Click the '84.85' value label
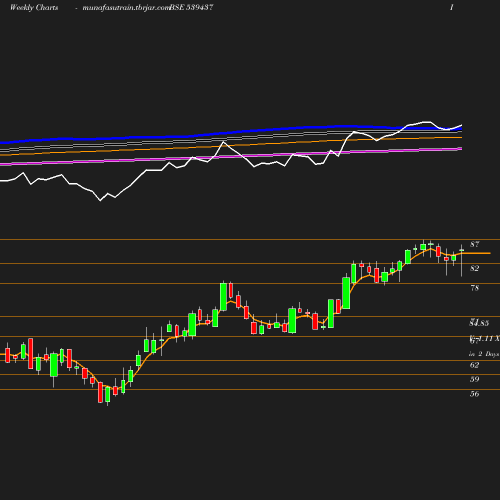This screenshot has width=500, height=500. (x=479, y=323)
